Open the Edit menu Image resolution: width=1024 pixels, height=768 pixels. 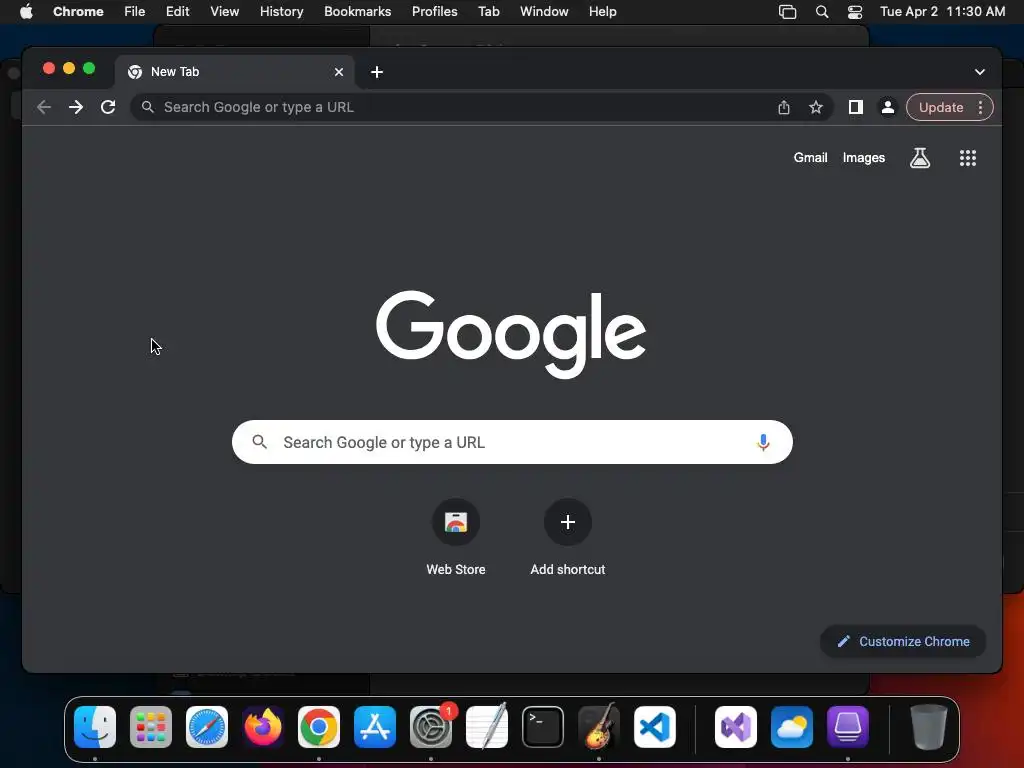point(178,11)
